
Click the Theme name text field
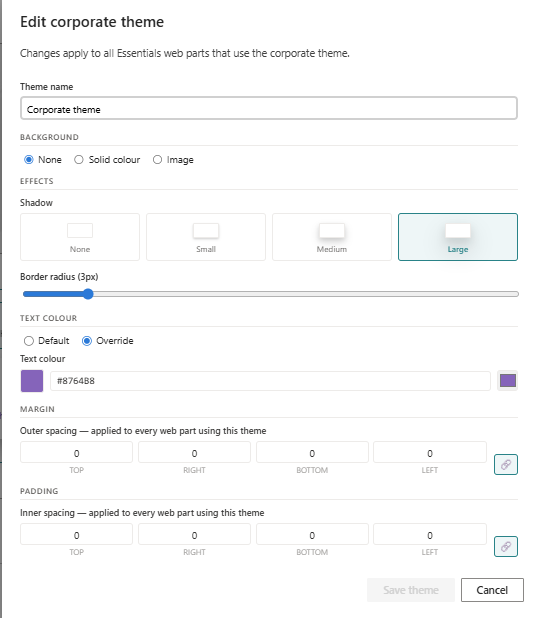point(269,108)
